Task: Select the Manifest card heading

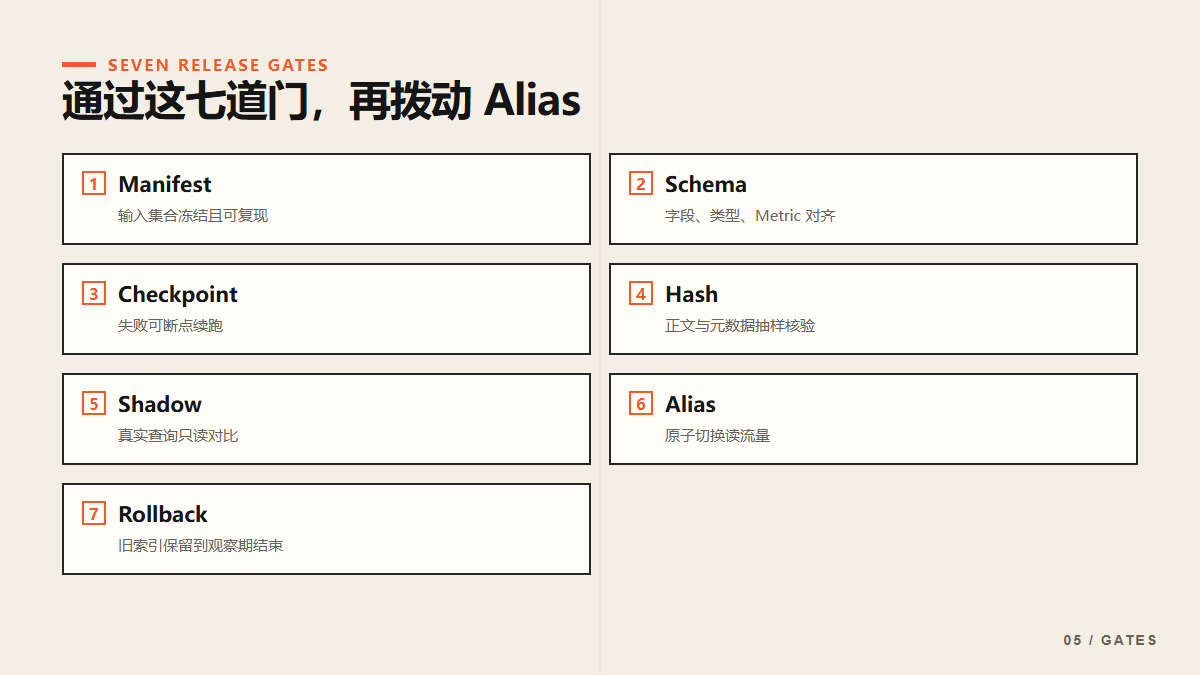Action: [165, 184]
